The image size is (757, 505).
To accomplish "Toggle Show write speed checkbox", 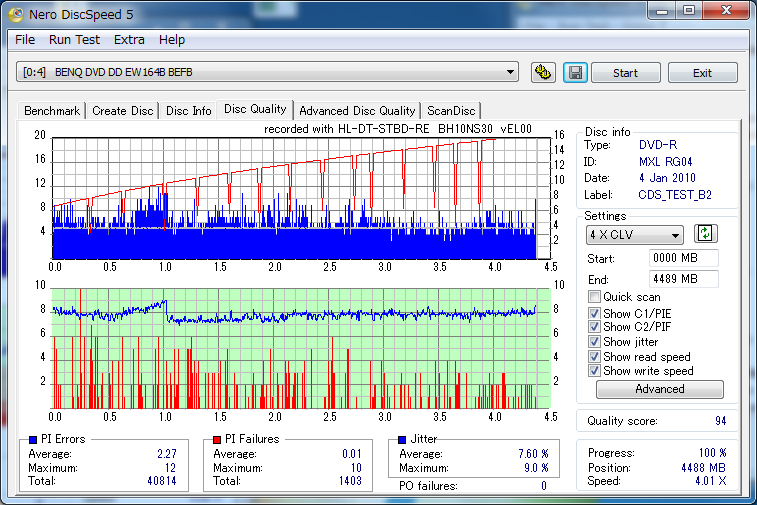I will pyautogui.click(x=595, y=371).
